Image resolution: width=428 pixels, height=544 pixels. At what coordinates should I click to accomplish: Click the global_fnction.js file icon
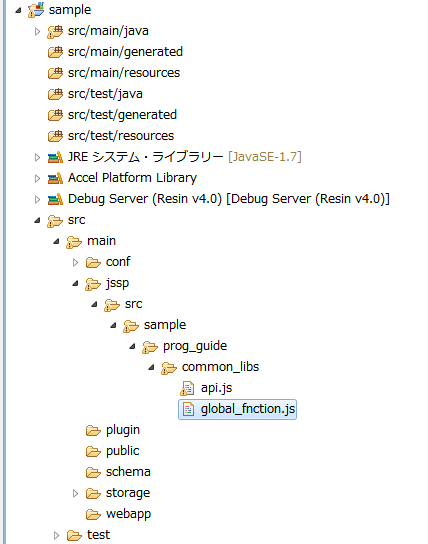point(188,409)
